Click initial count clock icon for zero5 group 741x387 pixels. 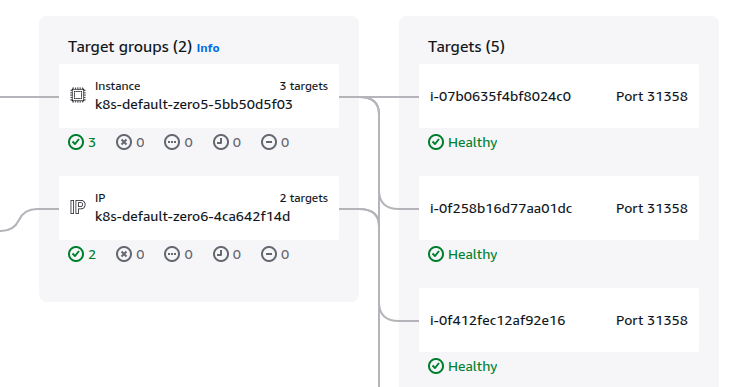pos(220,142)
